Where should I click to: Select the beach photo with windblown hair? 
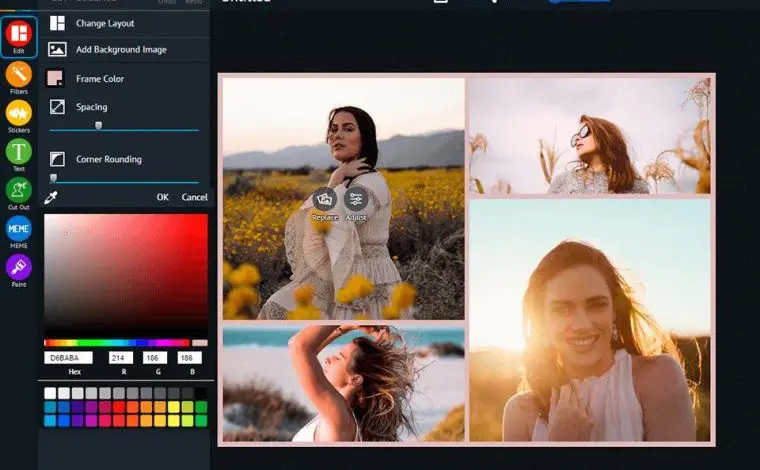(x=344, y=383)
